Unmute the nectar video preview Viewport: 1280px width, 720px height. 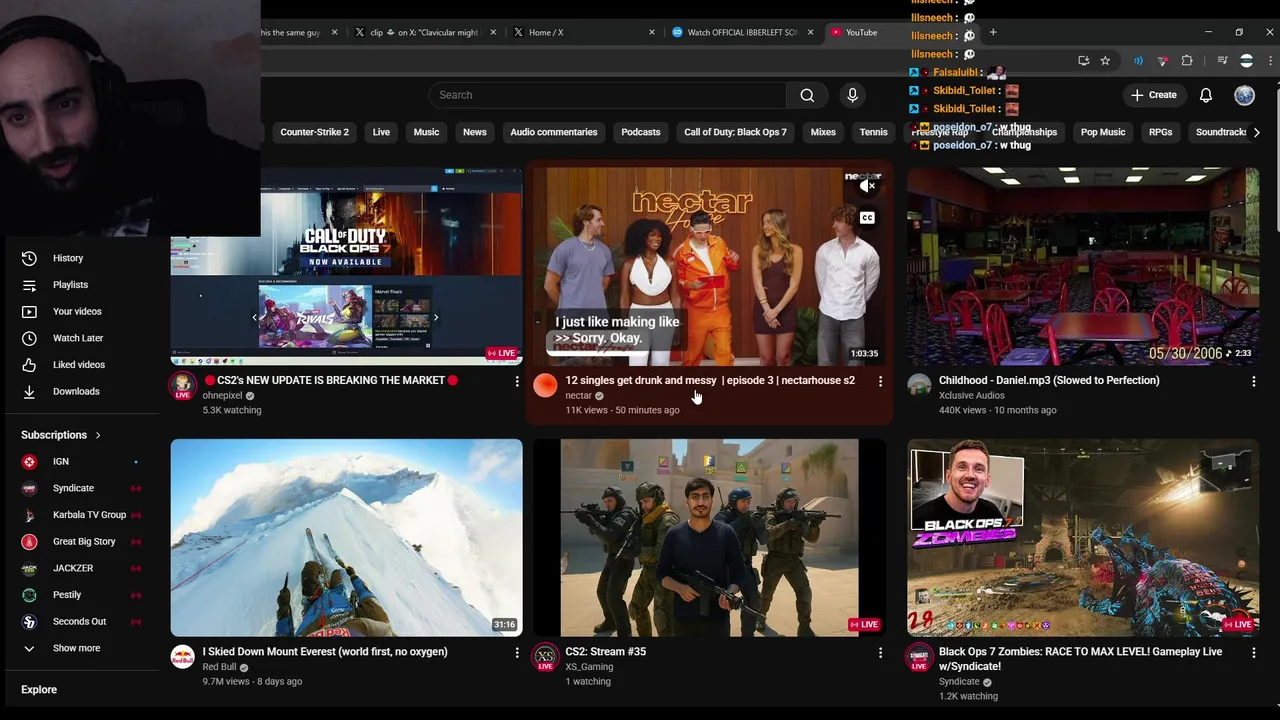tap(867, 186)
